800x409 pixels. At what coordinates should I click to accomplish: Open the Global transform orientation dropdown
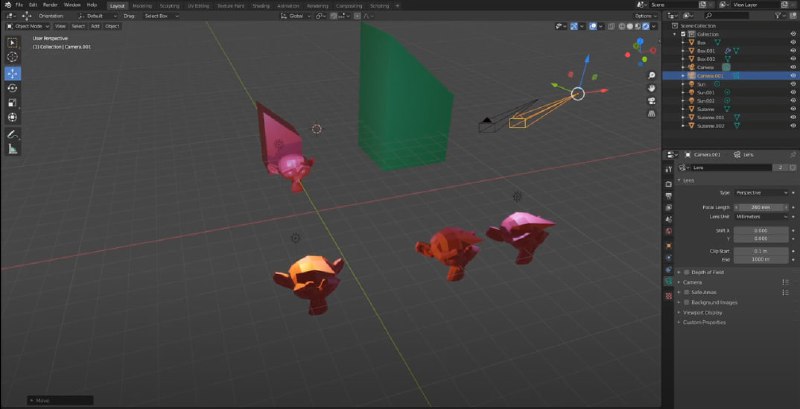click(x=296, y=16)
